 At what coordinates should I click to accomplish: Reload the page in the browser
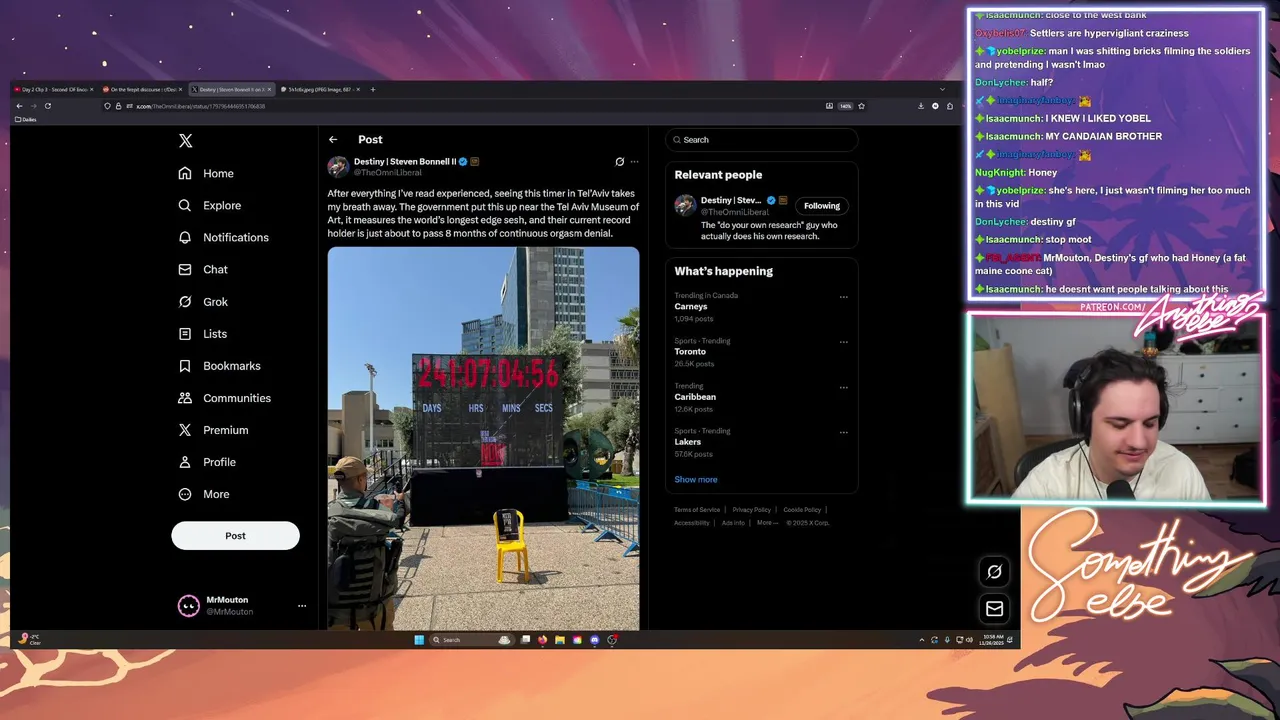(47, 106)
